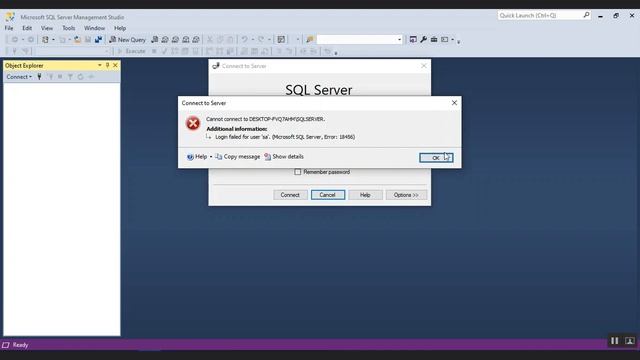Click the red error icon

[x=193, y=123]
